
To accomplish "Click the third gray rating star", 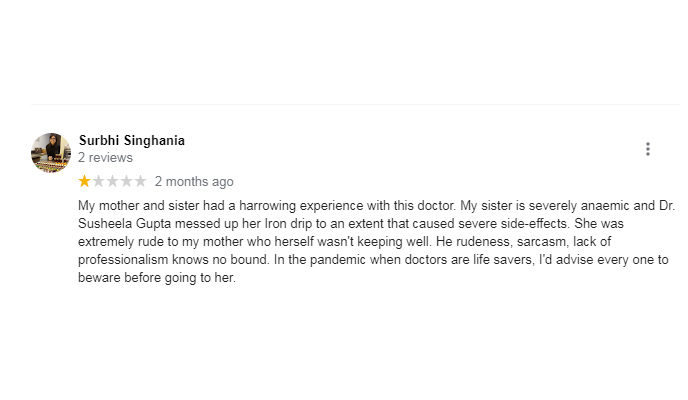I will (112, 181).
